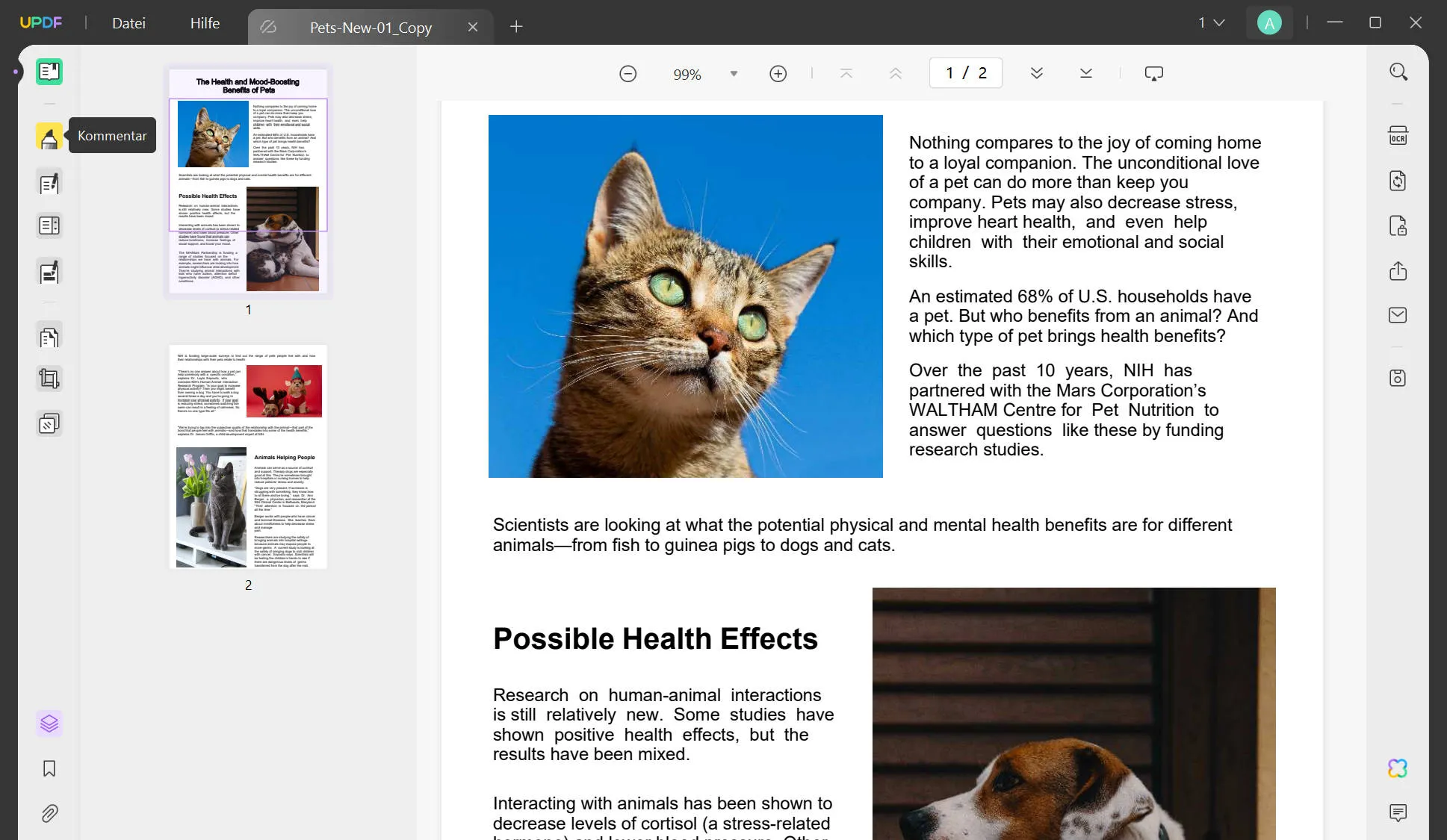Open the comments list panel
The image size is (1447, 840).
click(1398, 812)
